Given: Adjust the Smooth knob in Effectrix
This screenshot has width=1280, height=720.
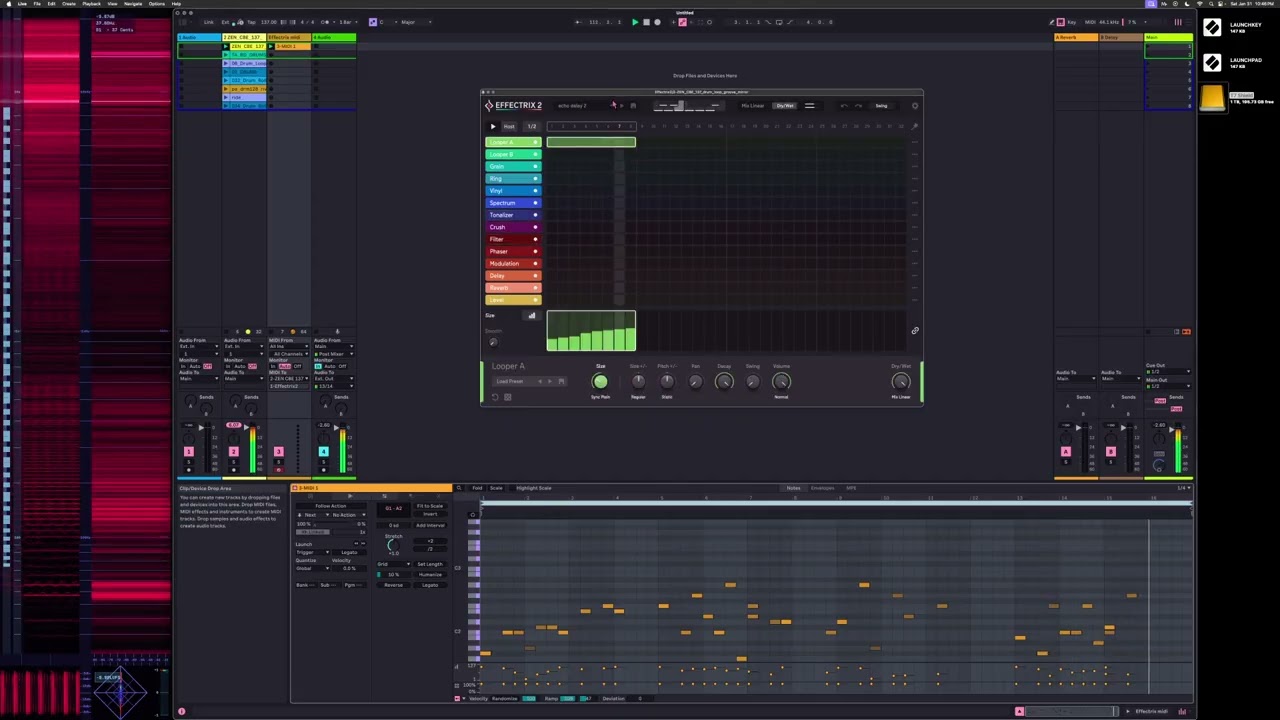Looking at the screenshot, I should [493, 342].
